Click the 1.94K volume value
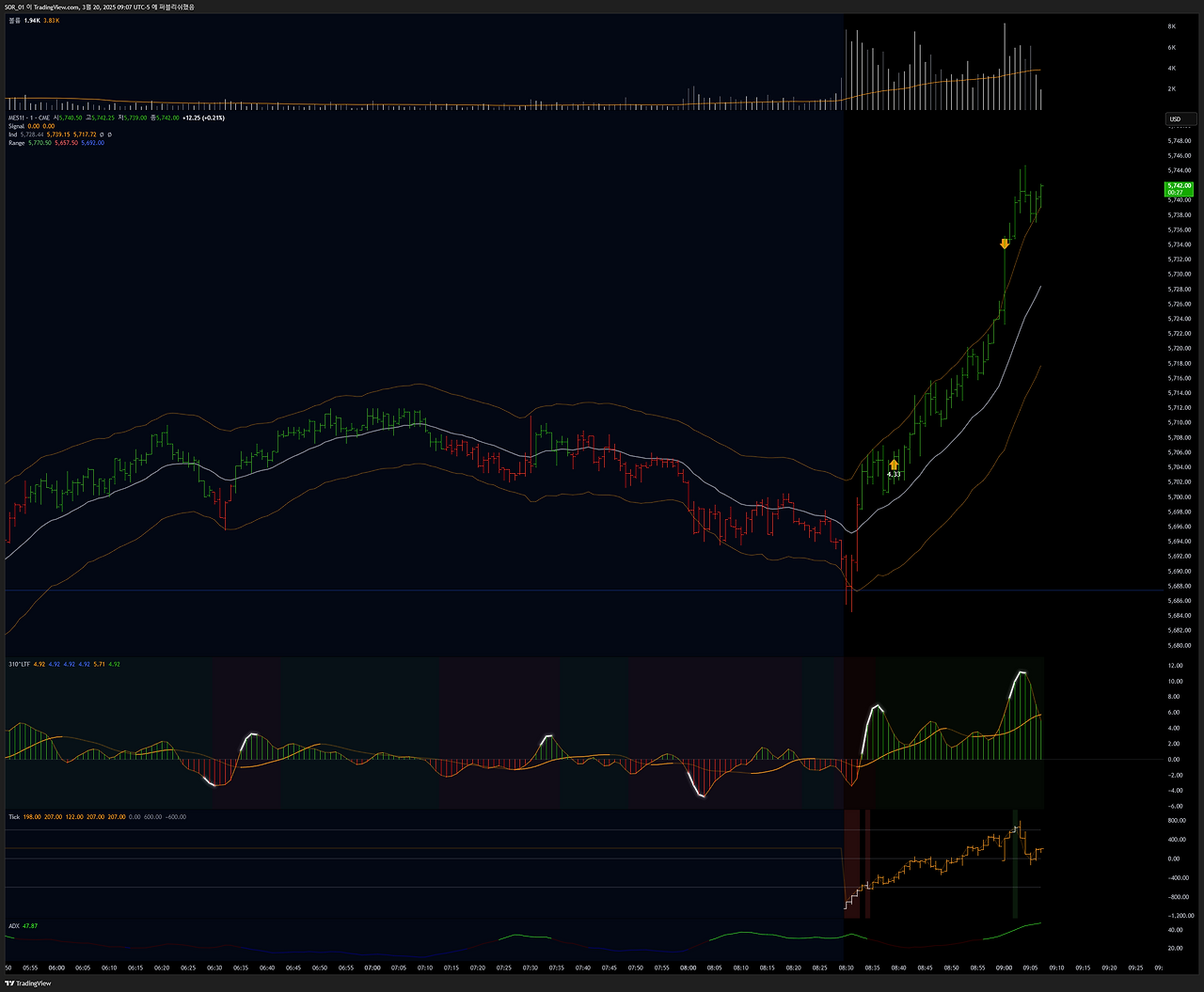 [32, 20]
